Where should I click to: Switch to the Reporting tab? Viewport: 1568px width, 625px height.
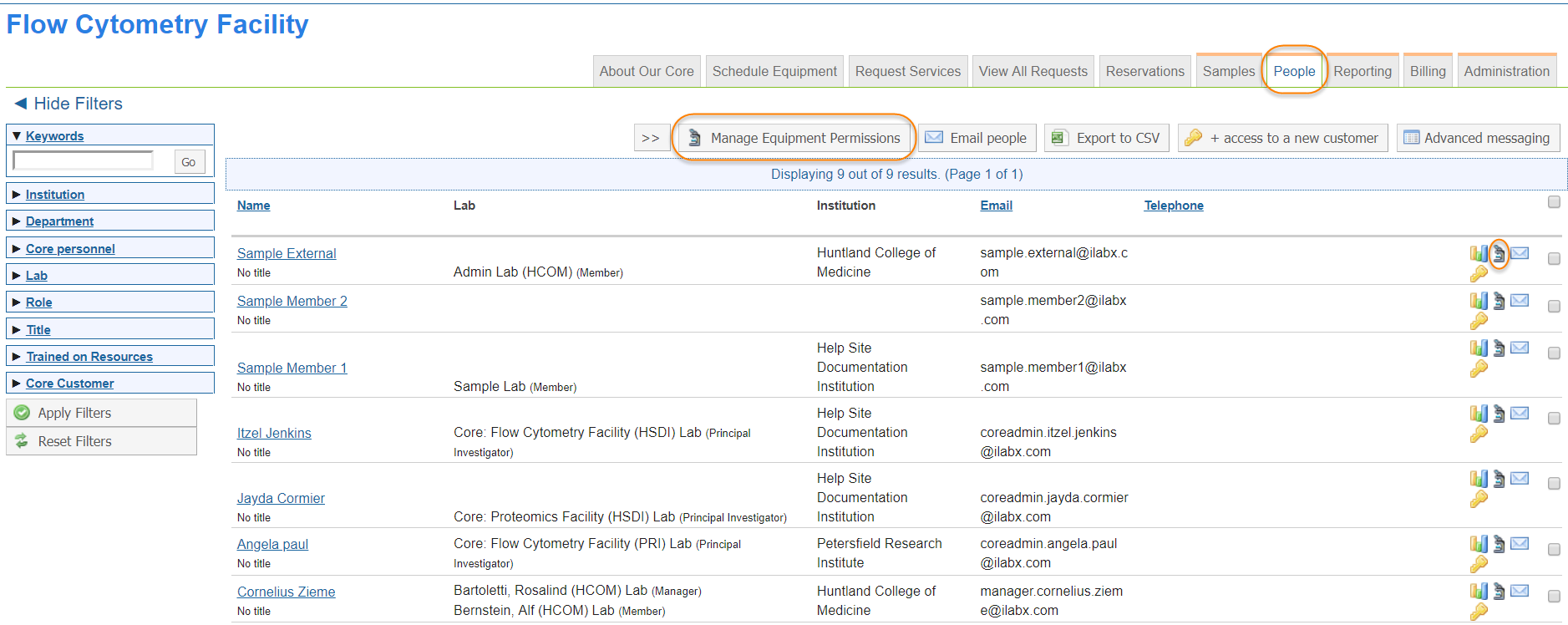click(1362, 72)
